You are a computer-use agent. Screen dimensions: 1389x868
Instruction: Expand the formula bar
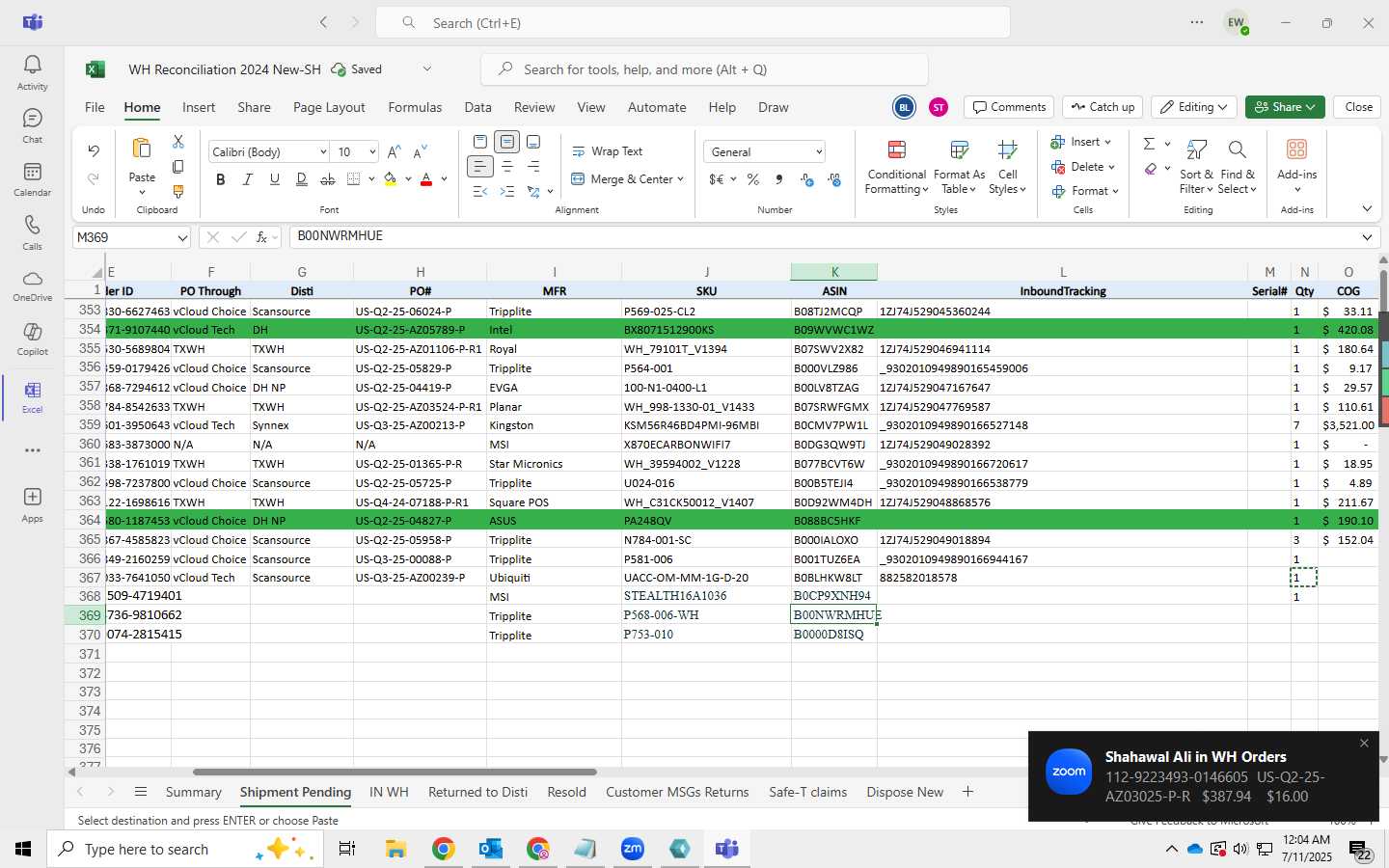tap(1367, 237)
